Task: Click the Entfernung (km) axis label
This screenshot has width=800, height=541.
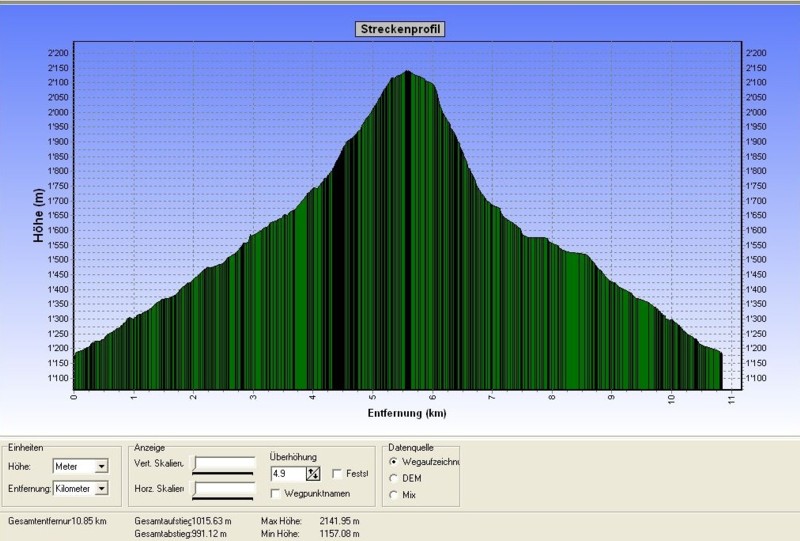Action: (x=406, y=412)
